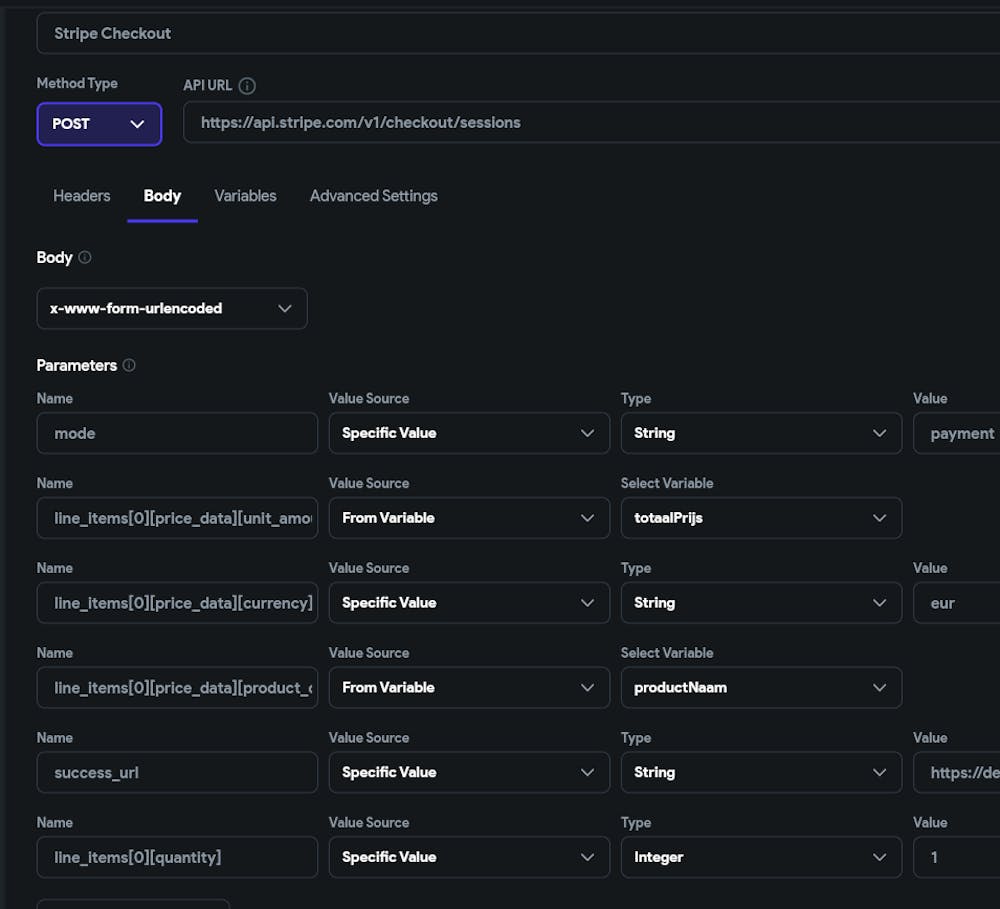This screenshot has width=1000, height=909.
Task: Open Value Source dropdown for currency parameter
Action: pos(469,603)
